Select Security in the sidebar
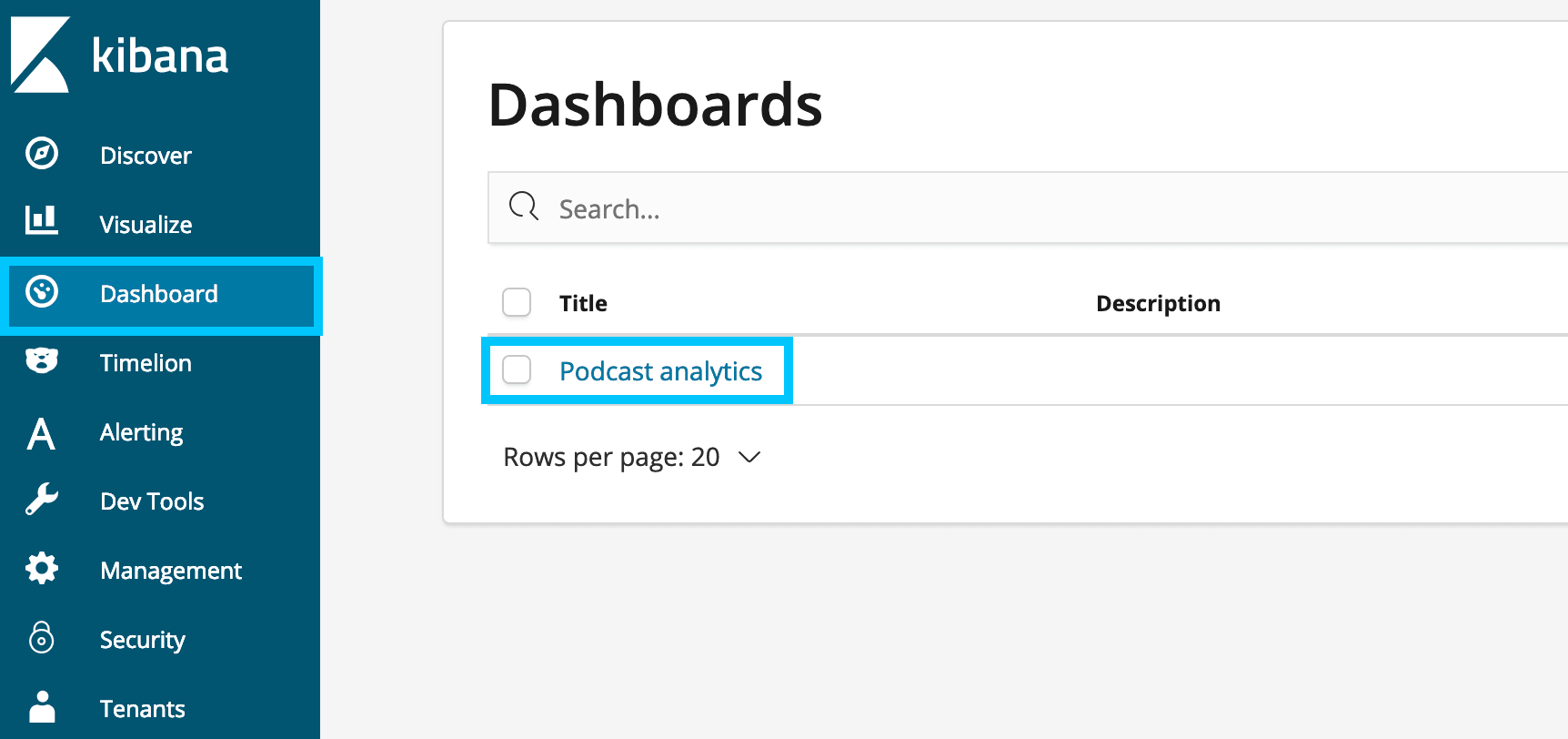The height and width of the screenshot is (739, 1568). point(143,640)
